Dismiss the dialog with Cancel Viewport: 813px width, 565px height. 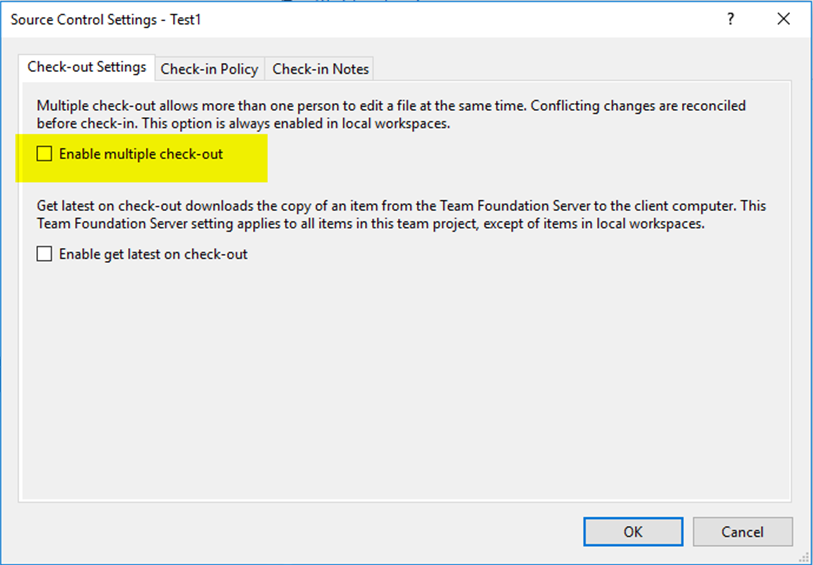[742, 531]
